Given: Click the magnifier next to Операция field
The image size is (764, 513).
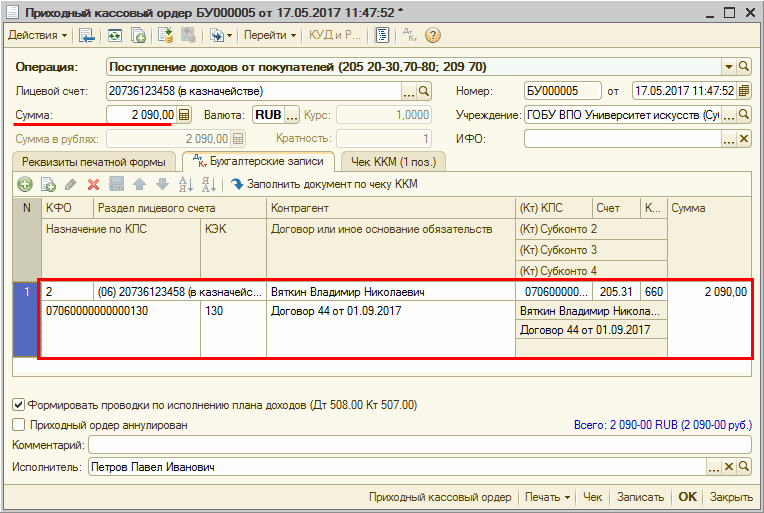Looking at the screenshot, I should tap(744, 67).
